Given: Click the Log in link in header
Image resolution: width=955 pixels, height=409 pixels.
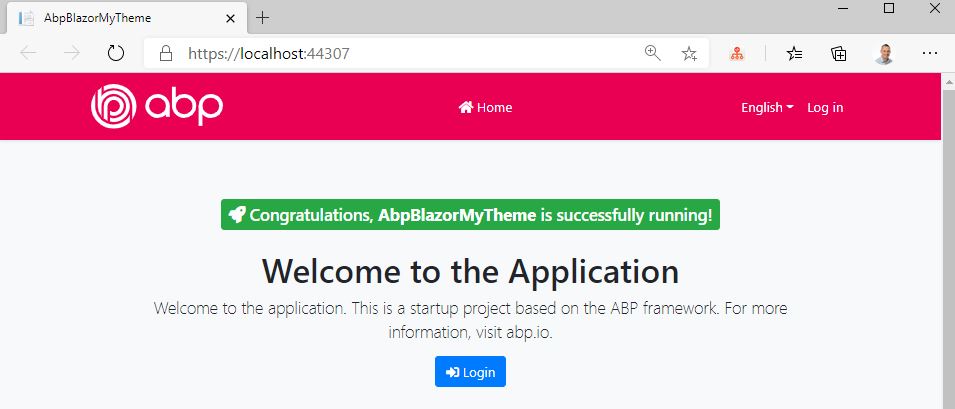Looking at the screenshot, I should [x=825, y=108].
